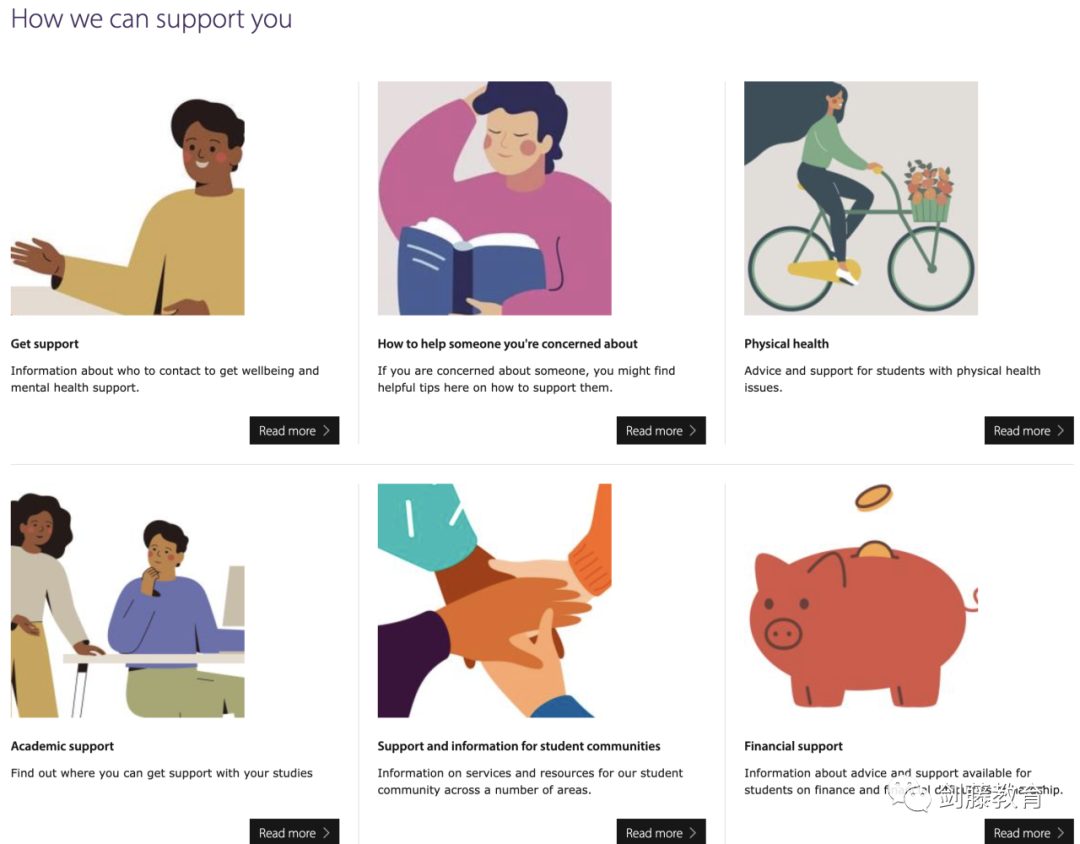The width and height of the screenshot is (1080, 844).
Task: Click the Academic support heading
Action: [63, 746]
